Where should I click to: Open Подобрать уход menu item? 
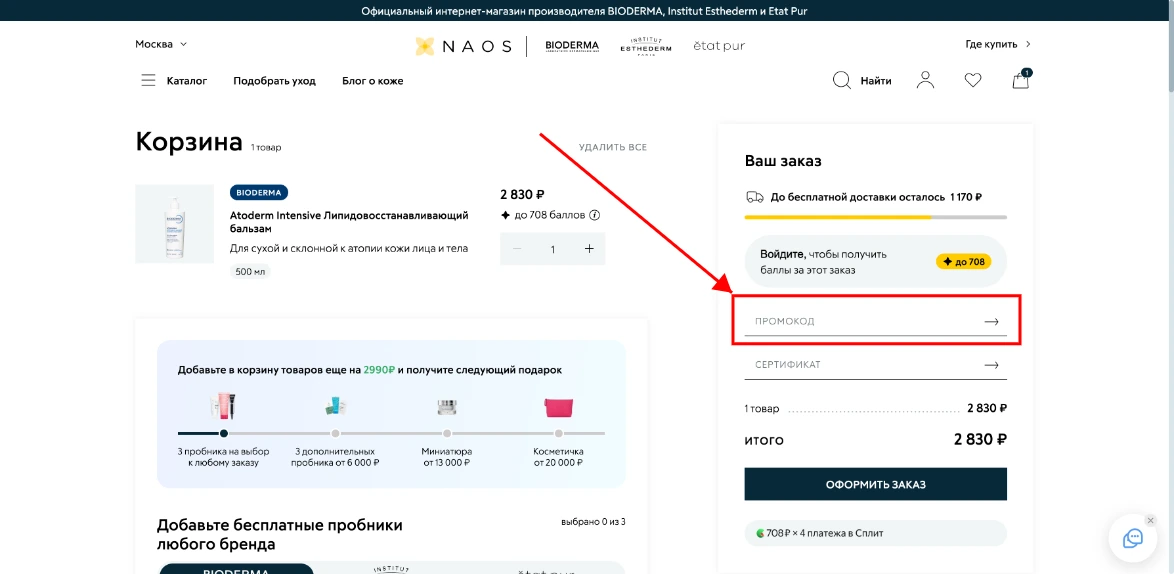[x=274, y=81]
